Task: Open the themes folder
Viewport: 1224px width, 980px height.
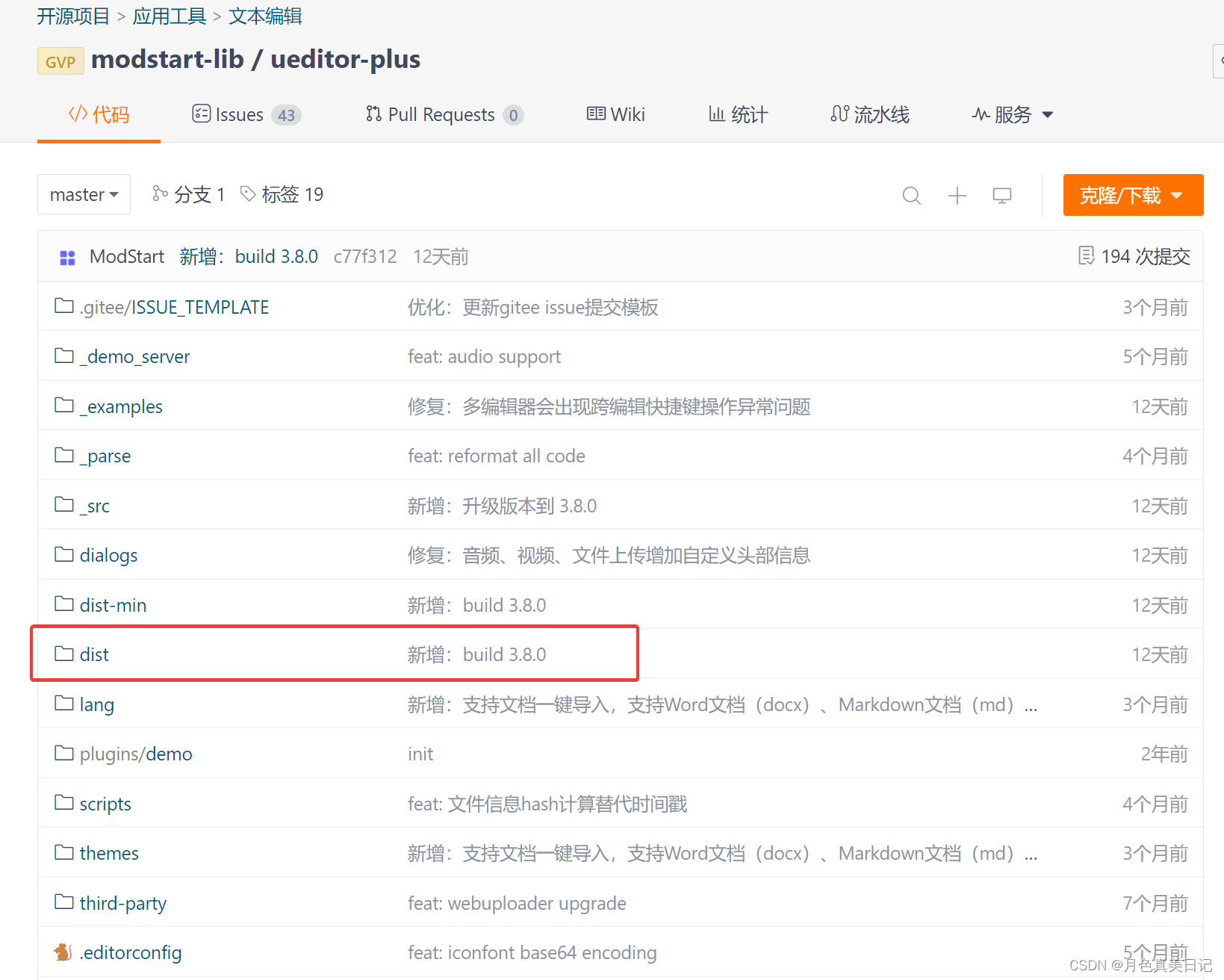Action: pyautogui.click(x=109, y=853)
